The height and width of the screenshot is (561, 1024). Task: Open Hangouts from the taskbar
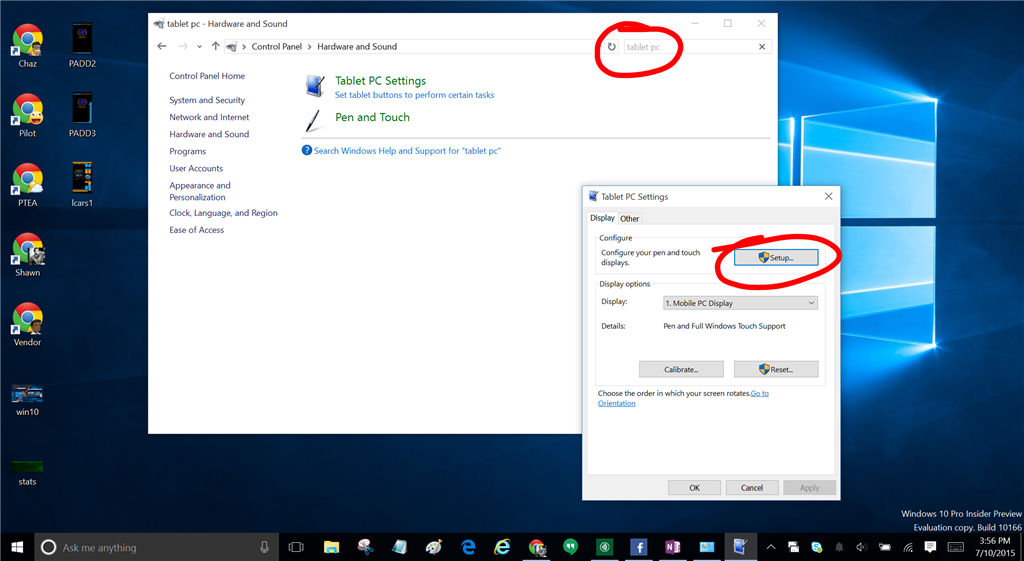[571, 547]
